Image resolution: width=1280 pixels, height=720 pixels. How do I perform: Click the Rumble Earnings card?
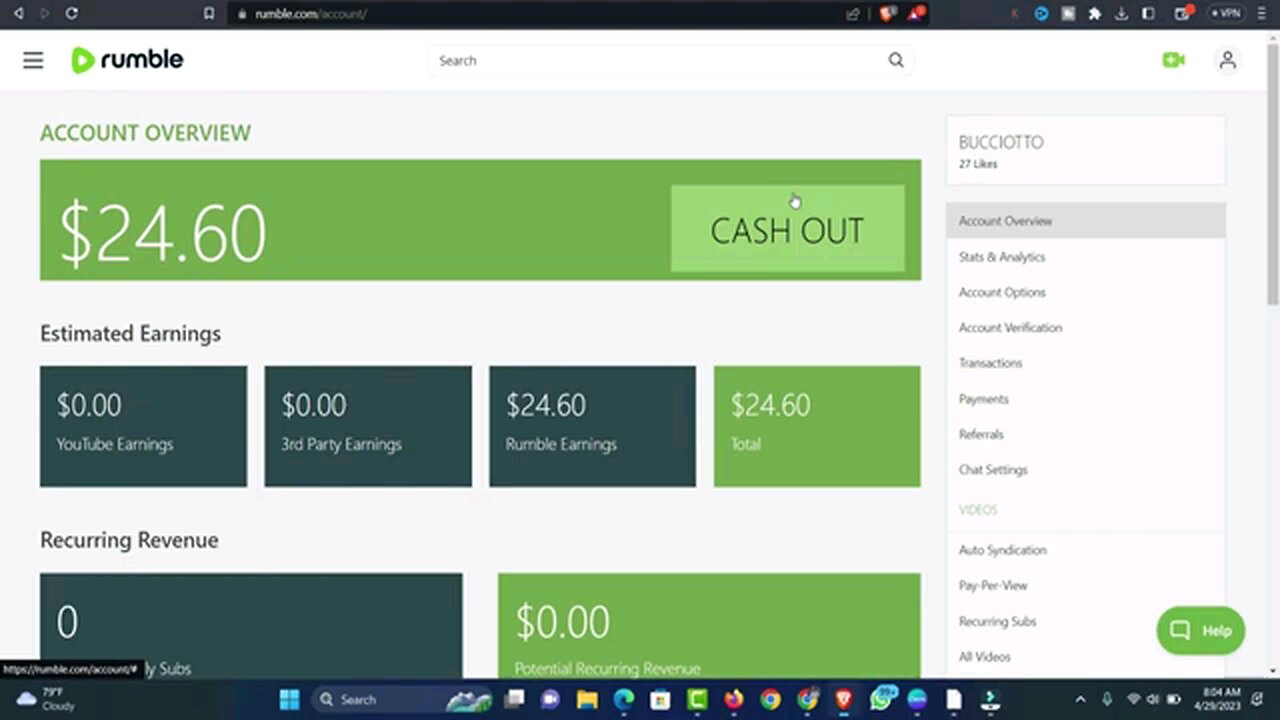(592, 426)
